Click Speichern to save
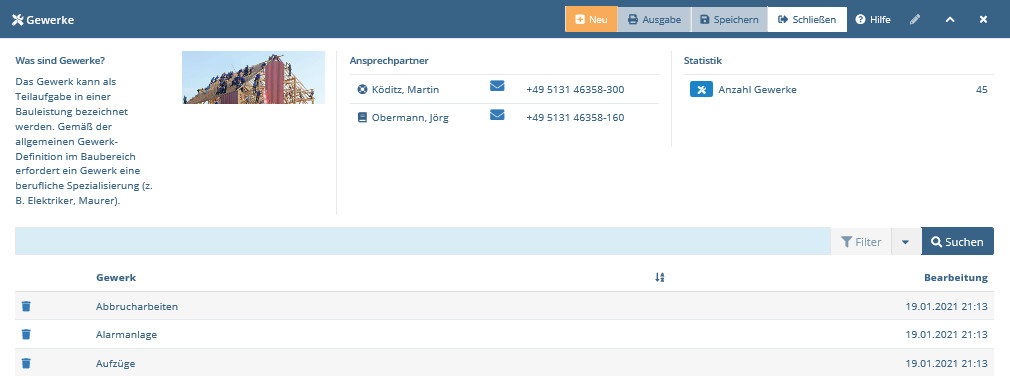This screenshot has width=1010, height=376. (x=729, y=19)
